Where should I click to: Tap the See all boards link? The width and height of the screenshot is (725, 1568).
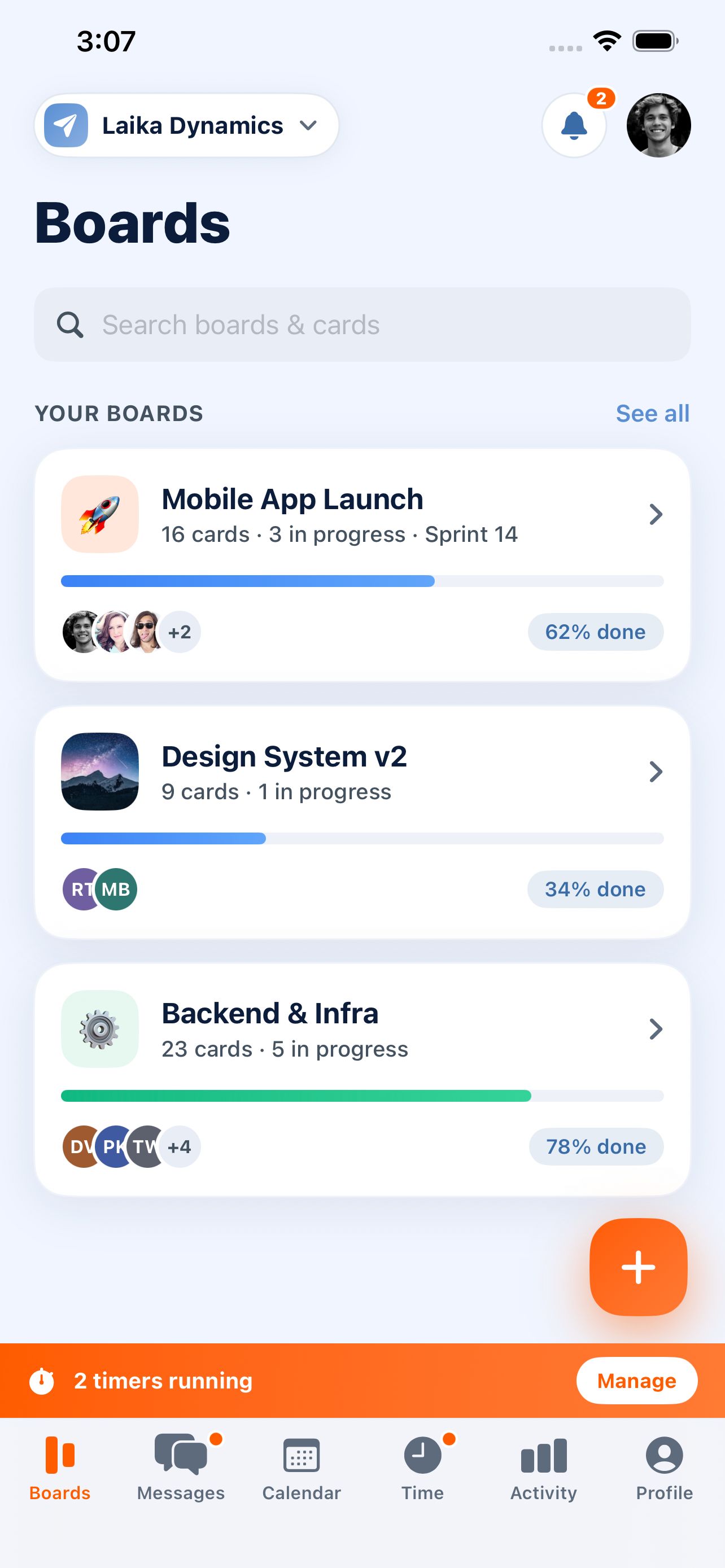tap(653, 413)
